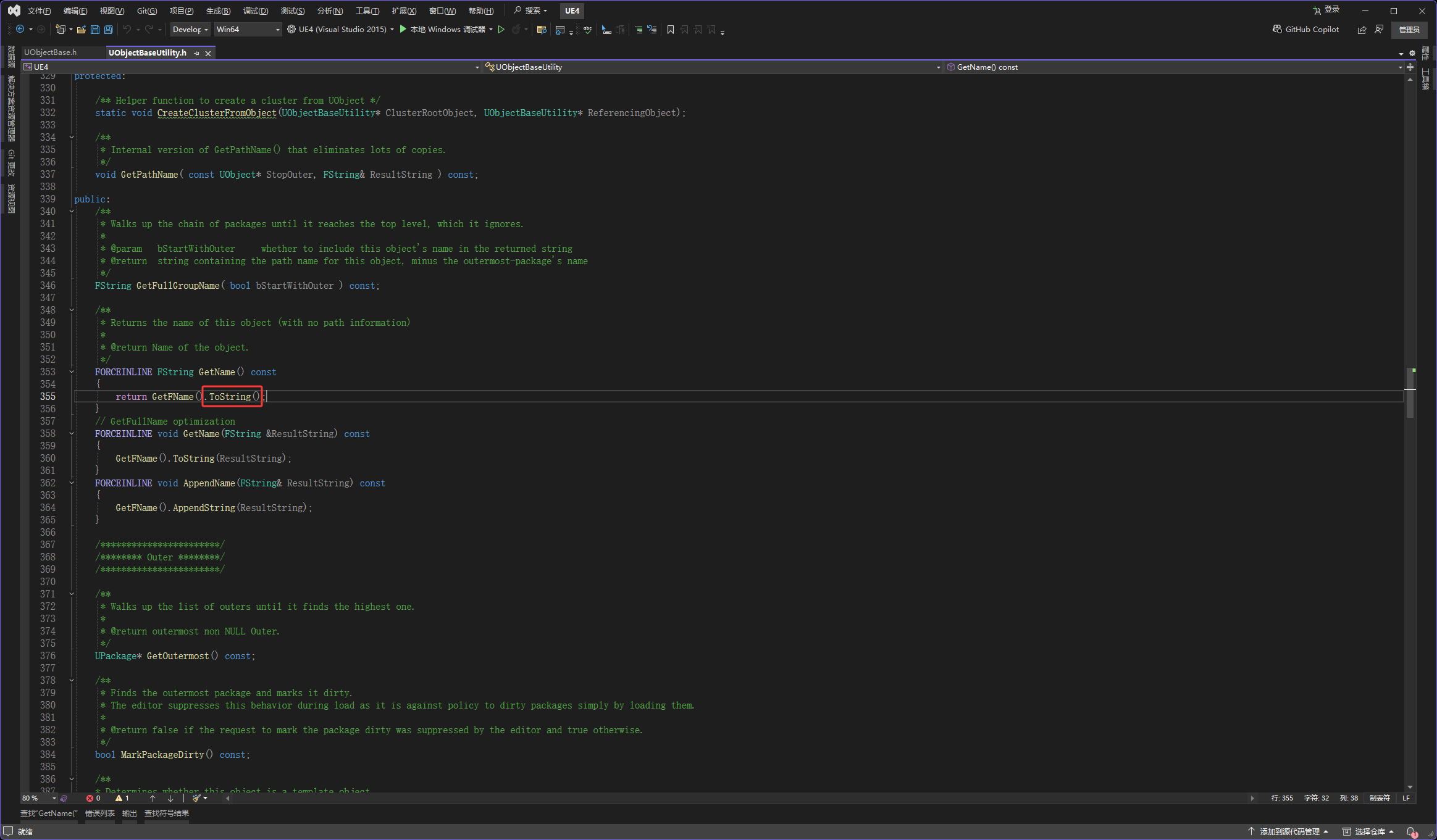Click the code cleanup broom icon
This screenshot has height=840, width=1437.
coord(196,798)
